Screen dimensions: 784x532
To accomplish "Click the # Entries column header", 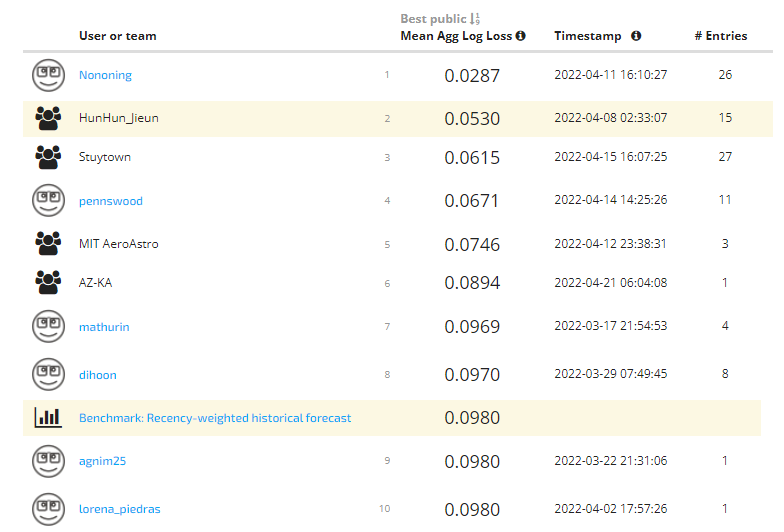I will [x=720, y=36].
